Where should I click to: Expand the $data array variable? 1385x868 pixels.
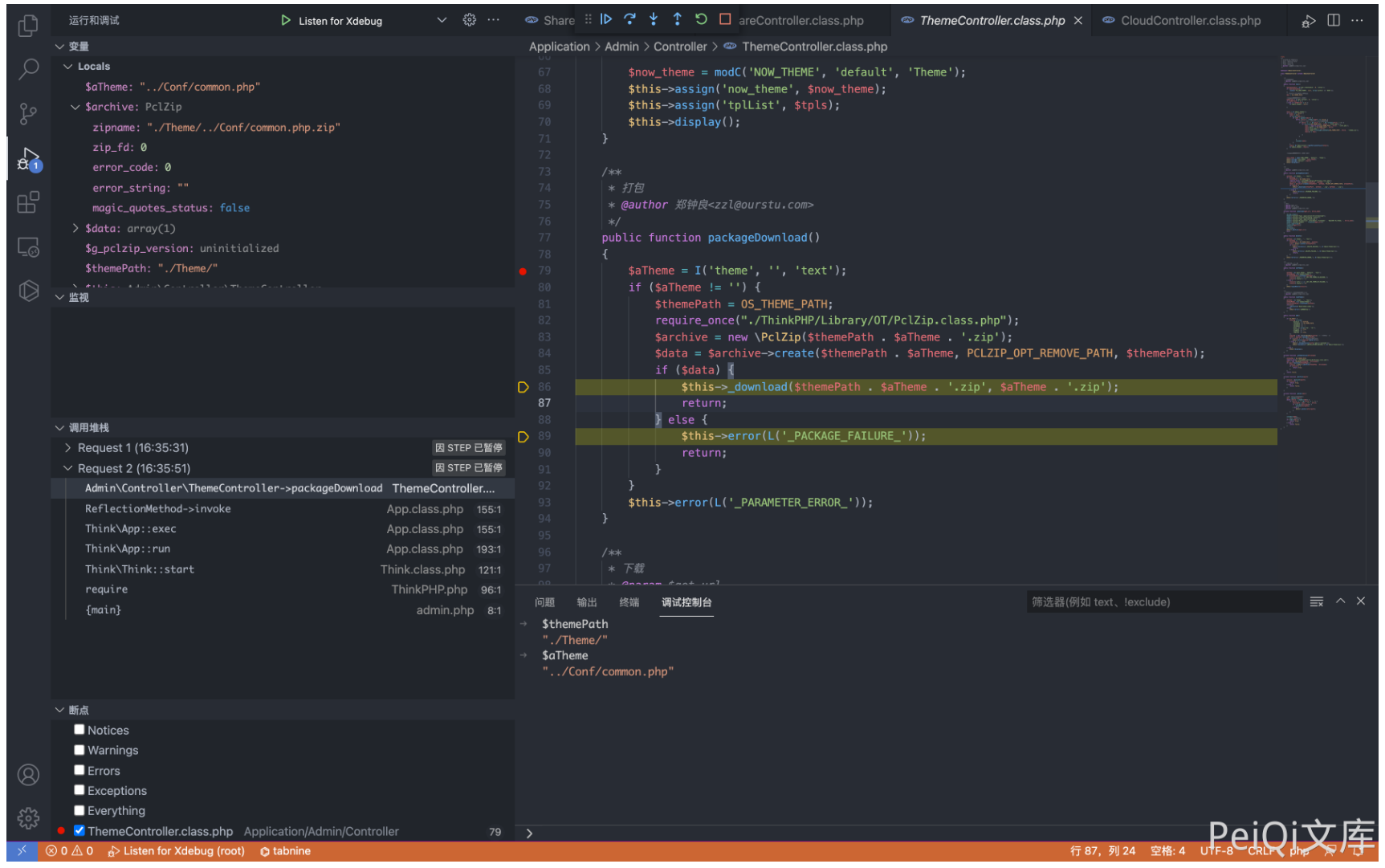tap(76, 229)
